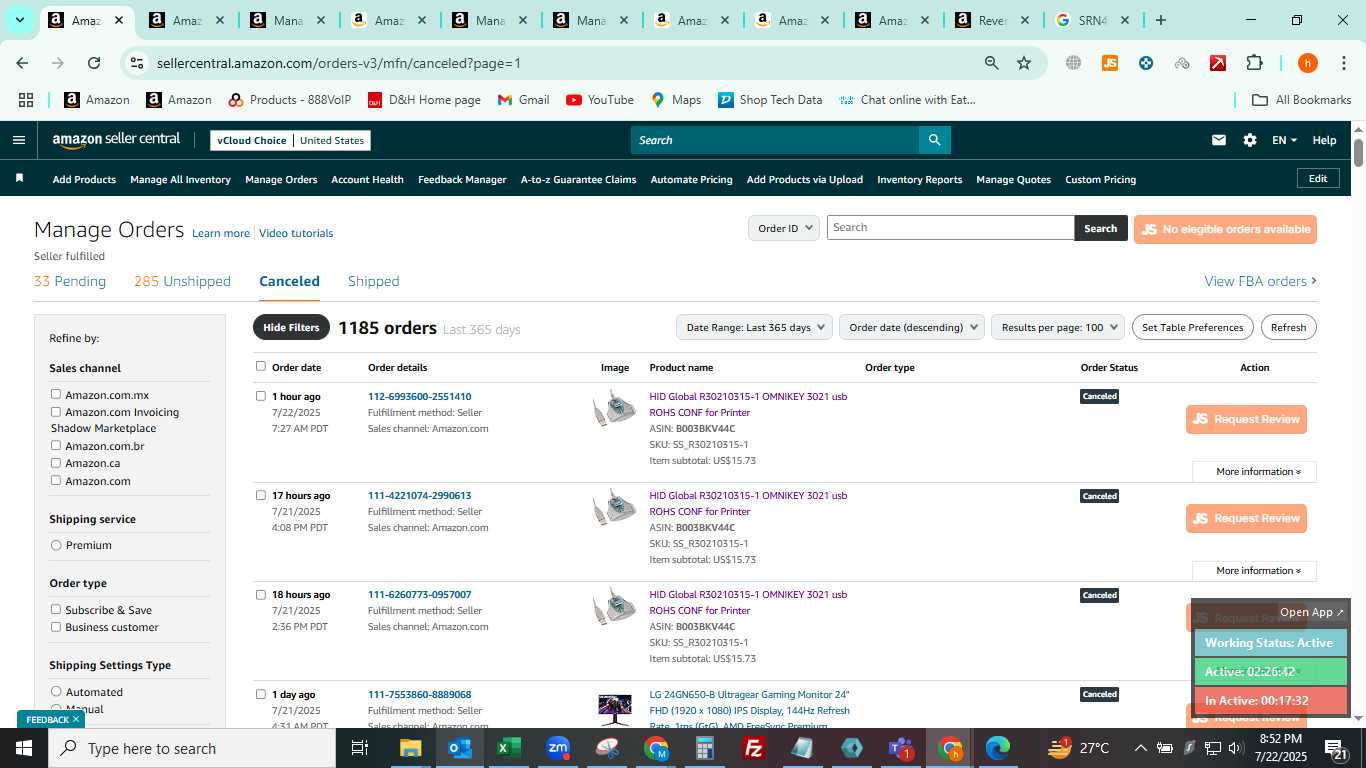Image resolution: width=1366 pixels, height=768 pixels.
Task: Check the Amazon.com Invoicing Shadow Marketplace filter
Action: 56,411
